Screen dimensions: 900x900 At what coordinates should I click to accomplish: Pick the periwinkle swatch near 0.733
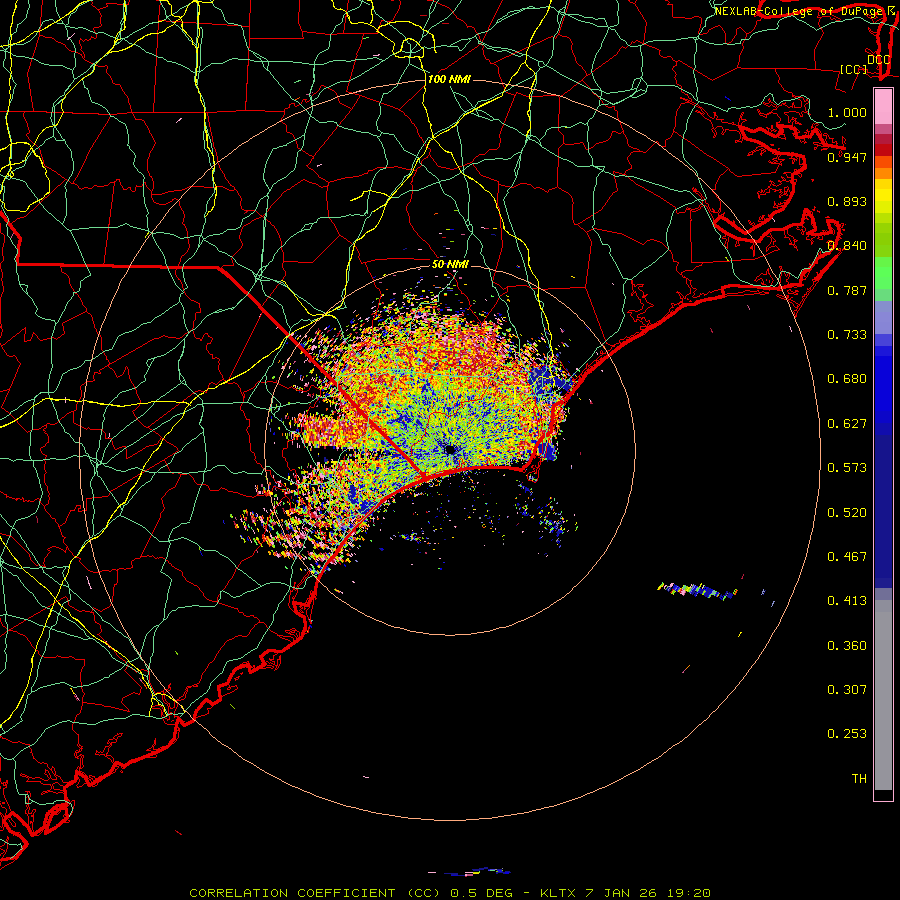coord(883,317)
